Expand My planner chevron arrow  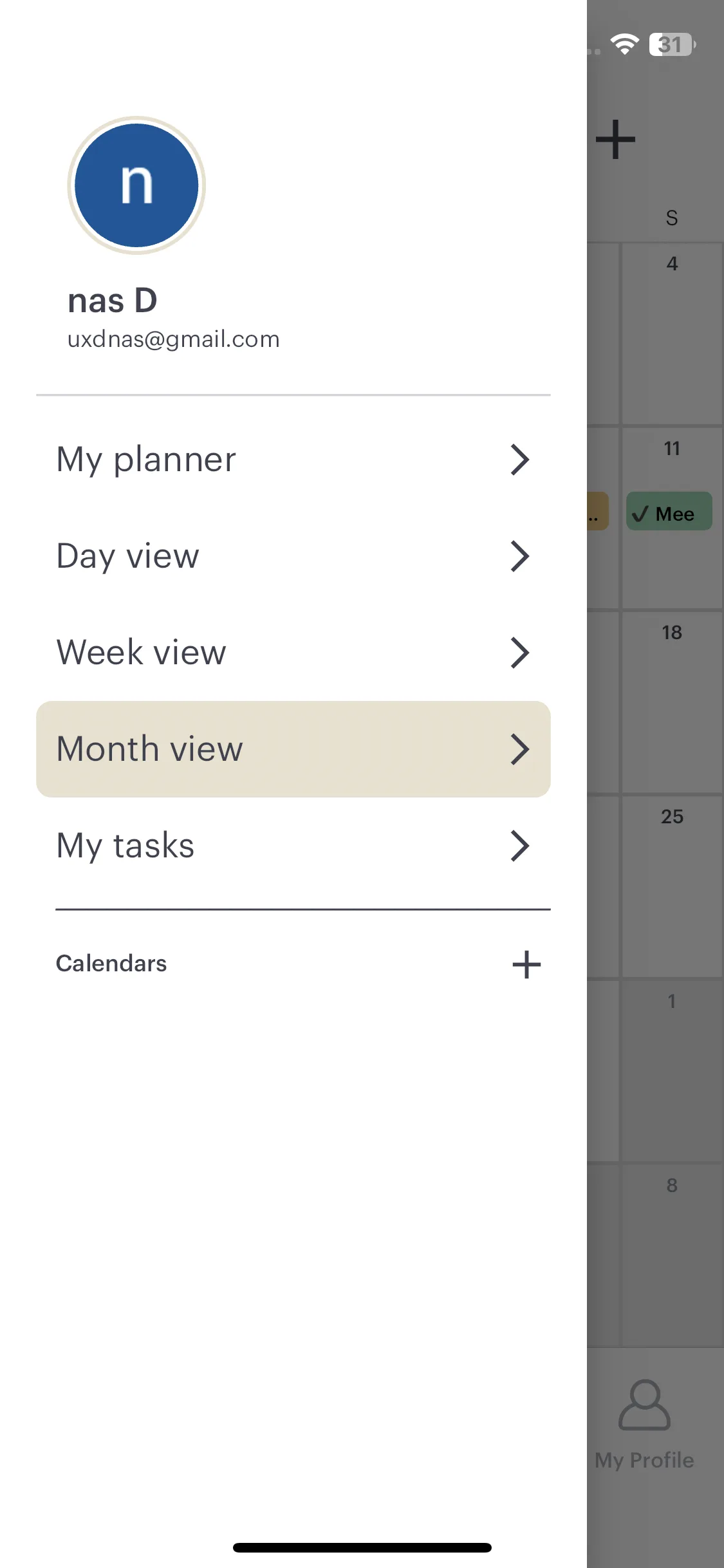(520, 460)
